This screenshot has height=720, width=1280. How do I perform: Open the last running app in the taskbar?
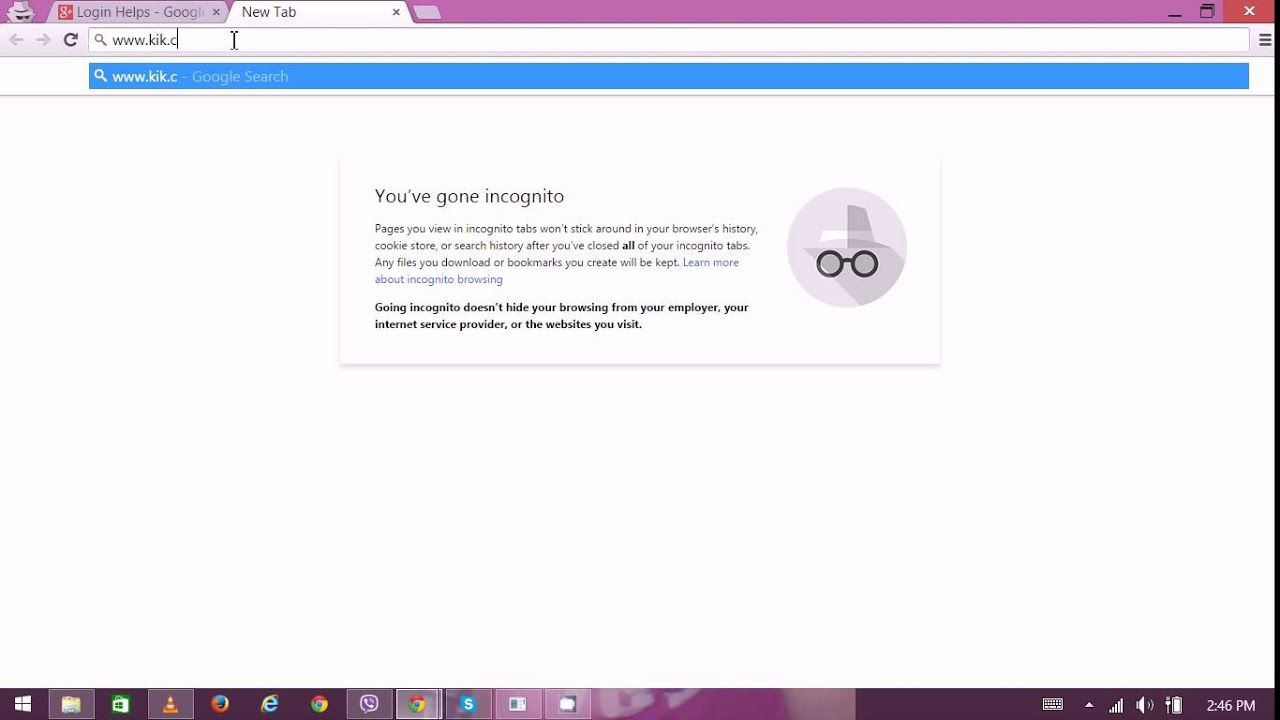click(567, 705)
